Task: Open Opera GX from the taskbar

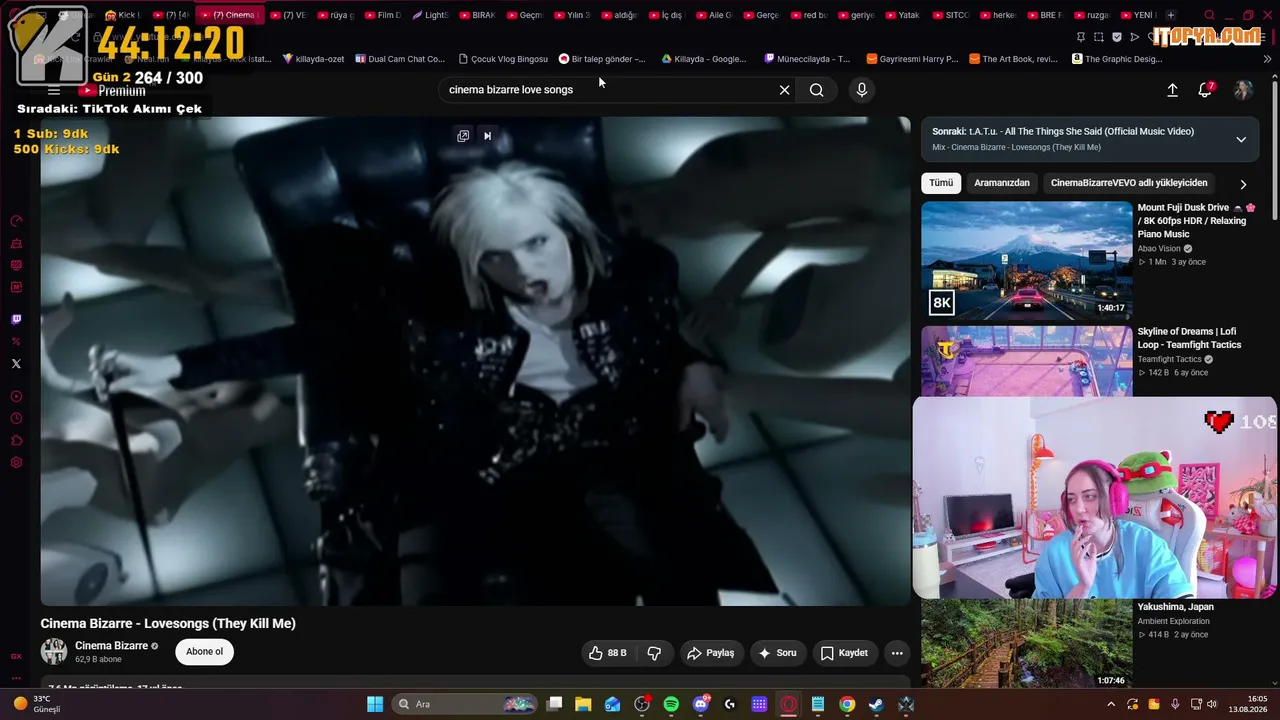Action: pos(789,704)
